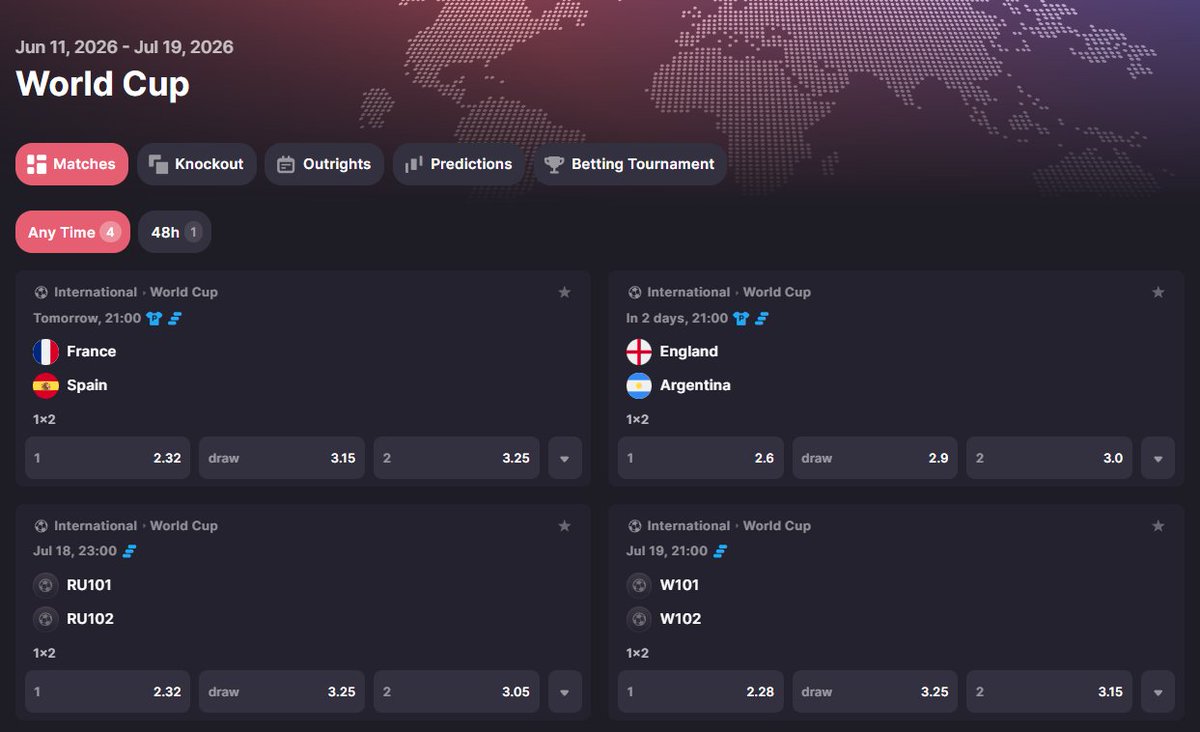Click the Jun 11, 2026 - Jul 19, 2026 date range

[x=125, y=47]
